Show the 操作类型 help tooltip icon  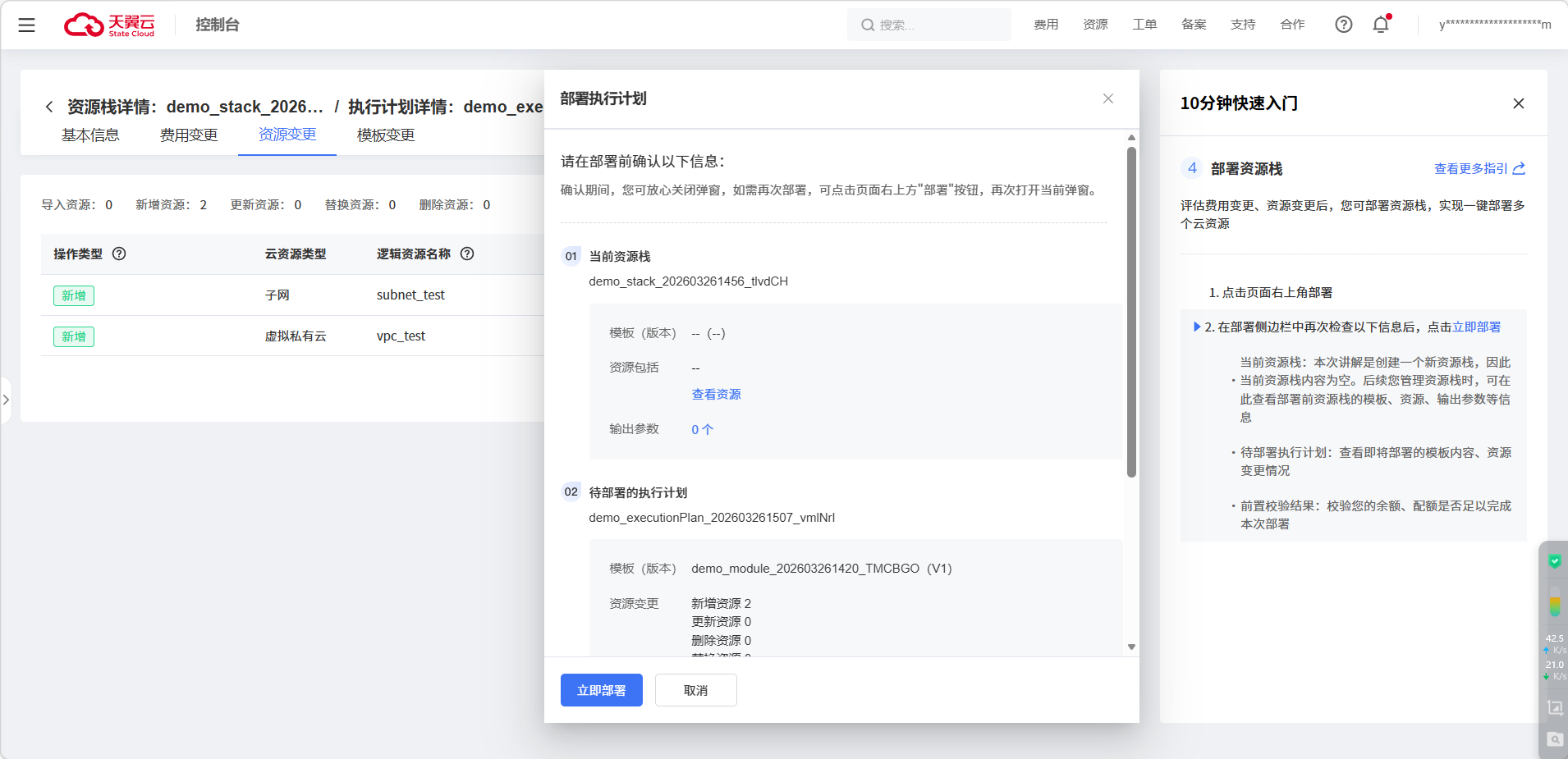coord(119,254)
